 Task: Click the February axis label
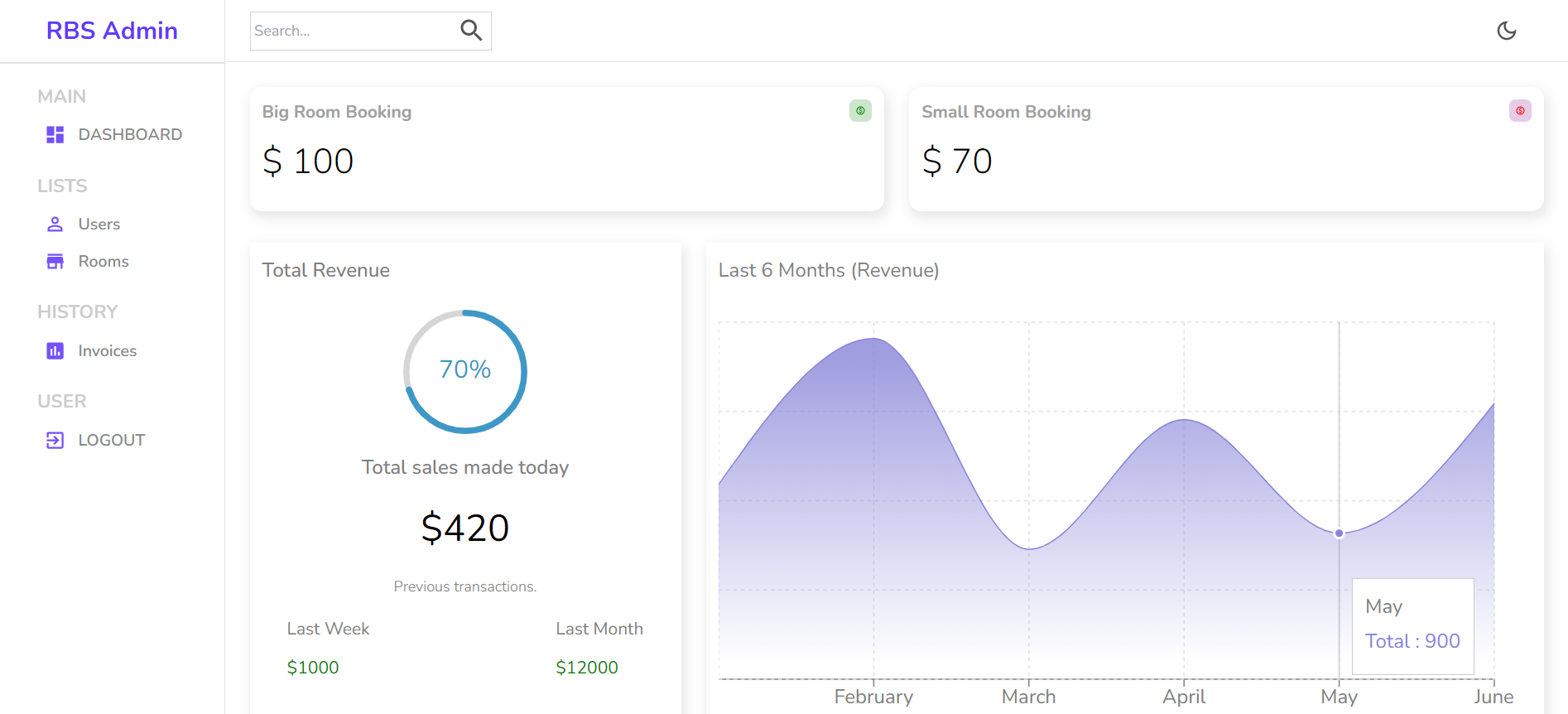coord(873,697)
